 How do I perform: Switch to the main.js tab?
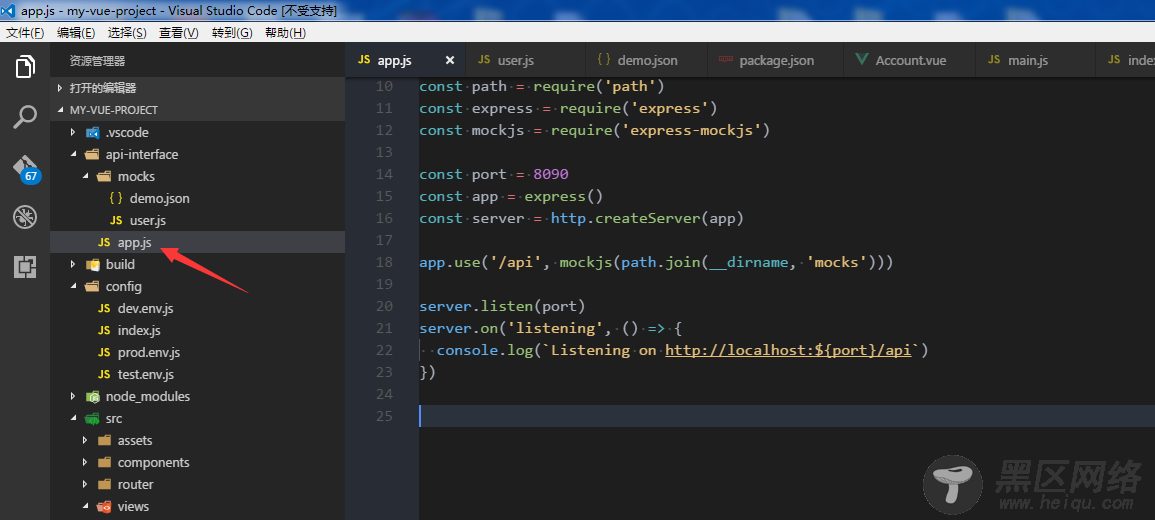click(x=1035, y=60)
